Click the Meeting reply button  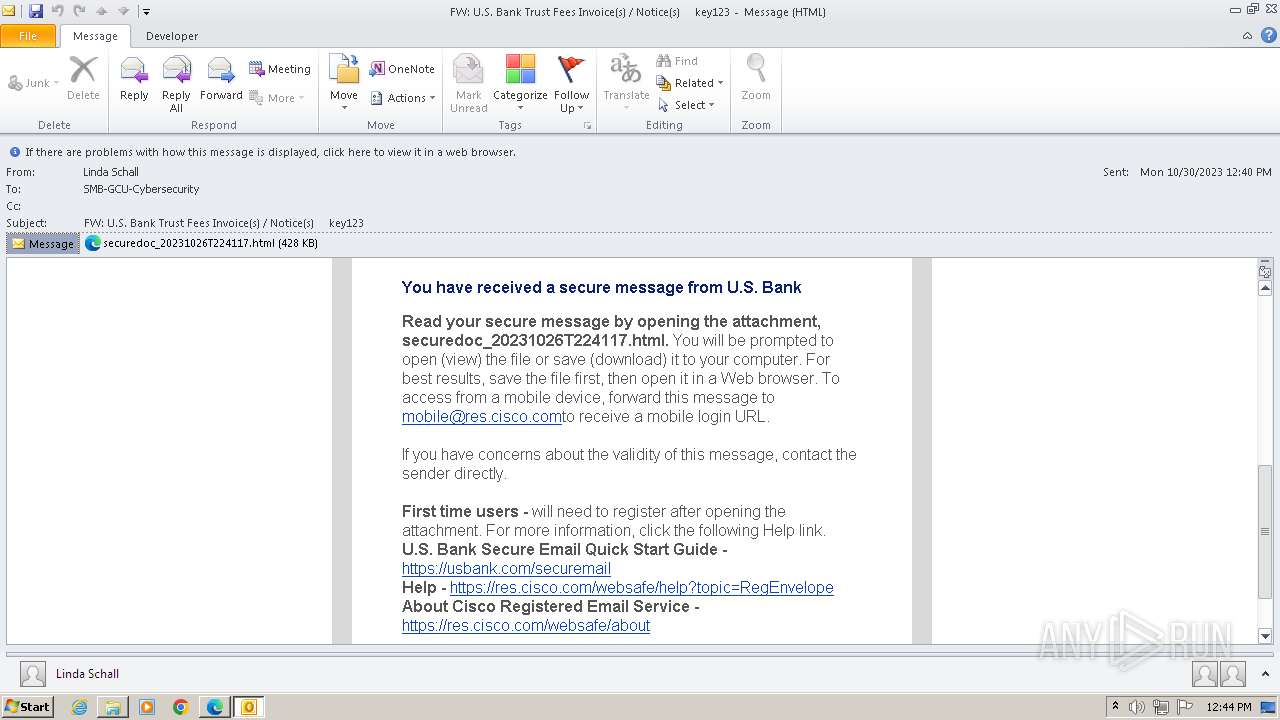click(280, 69)
